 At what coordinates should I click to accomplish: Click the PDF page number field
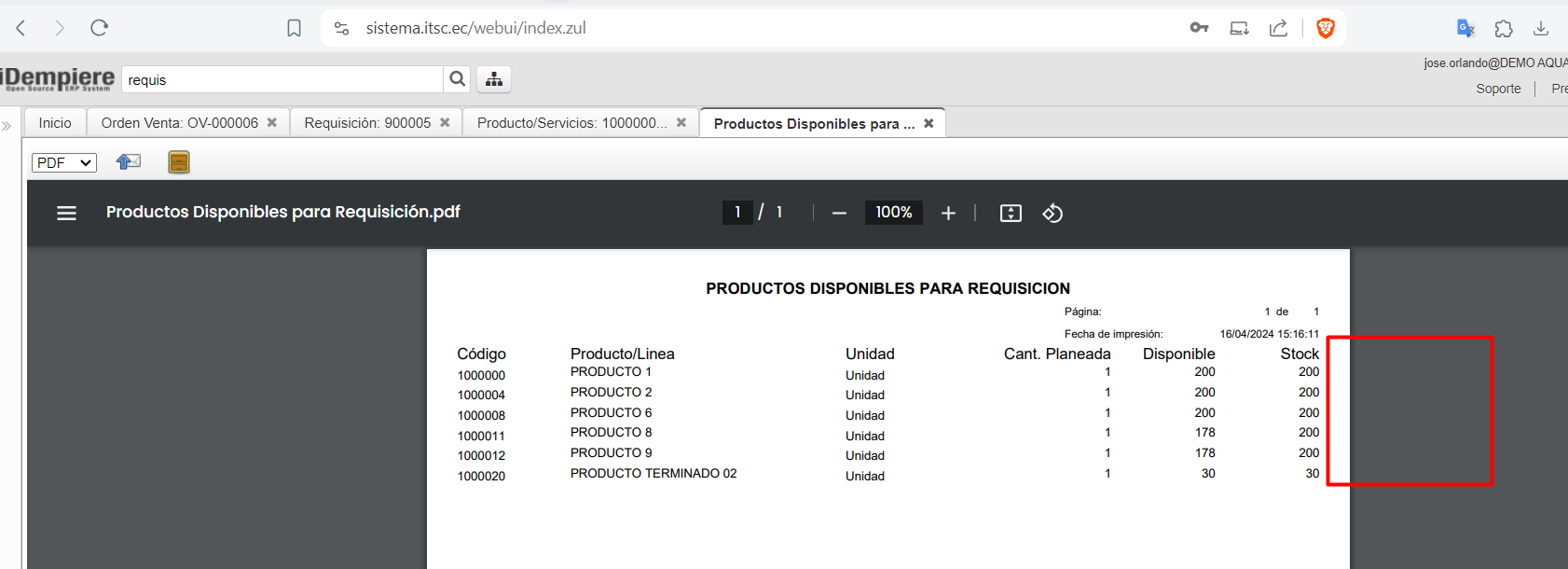pyautogui.click(x=737, y=213)
